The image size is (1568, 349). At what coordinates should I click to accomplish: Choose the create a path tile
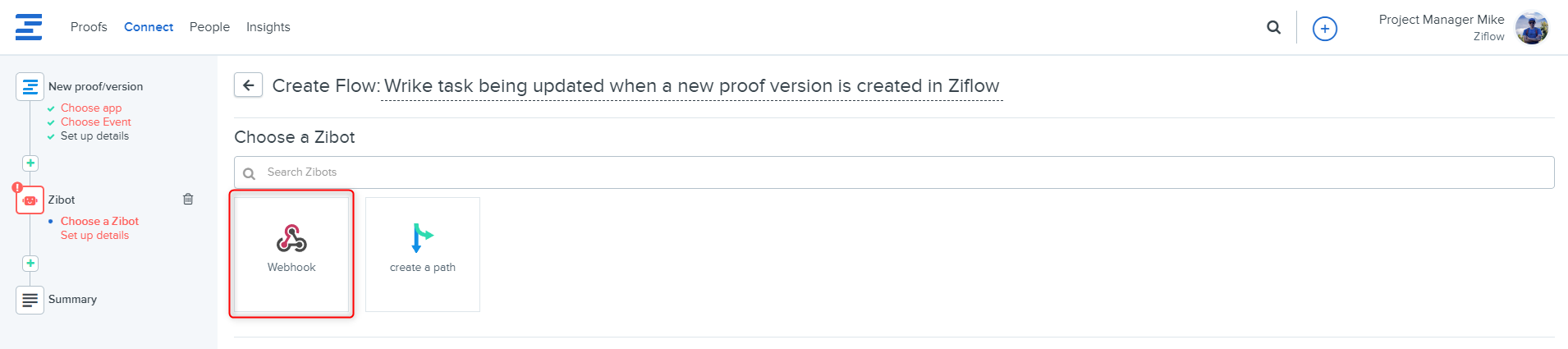(x=422, y=254)
